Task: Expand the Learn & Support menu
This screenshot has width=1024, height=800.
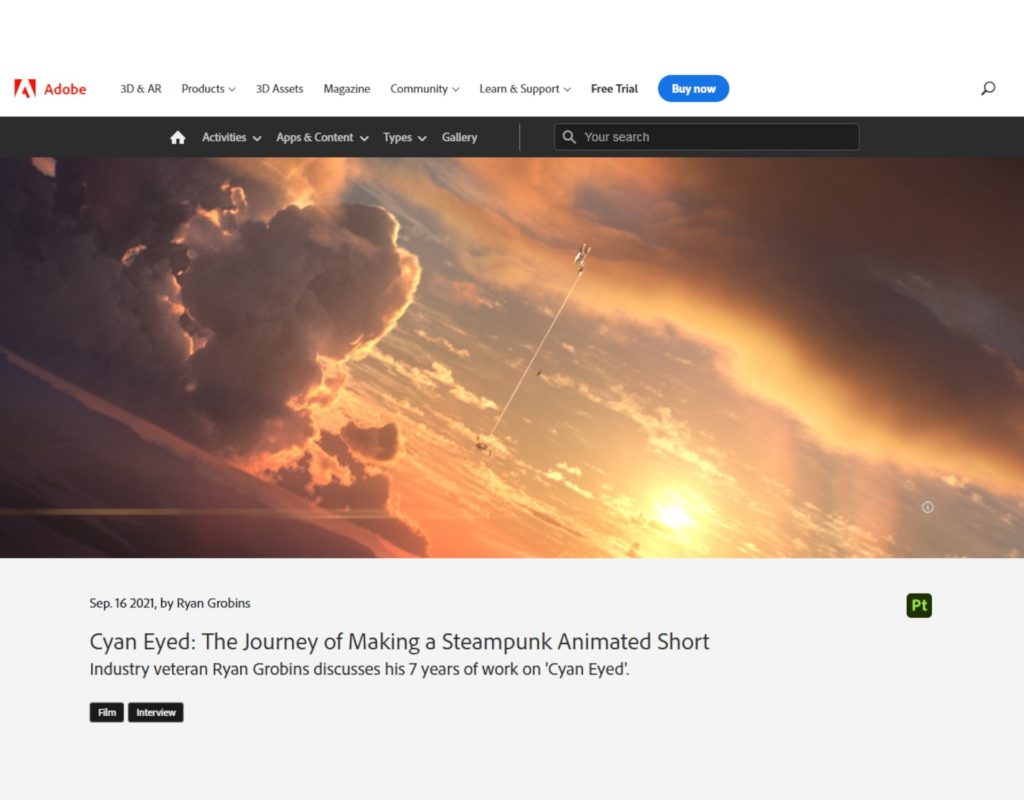Action: tap(525, 89)
